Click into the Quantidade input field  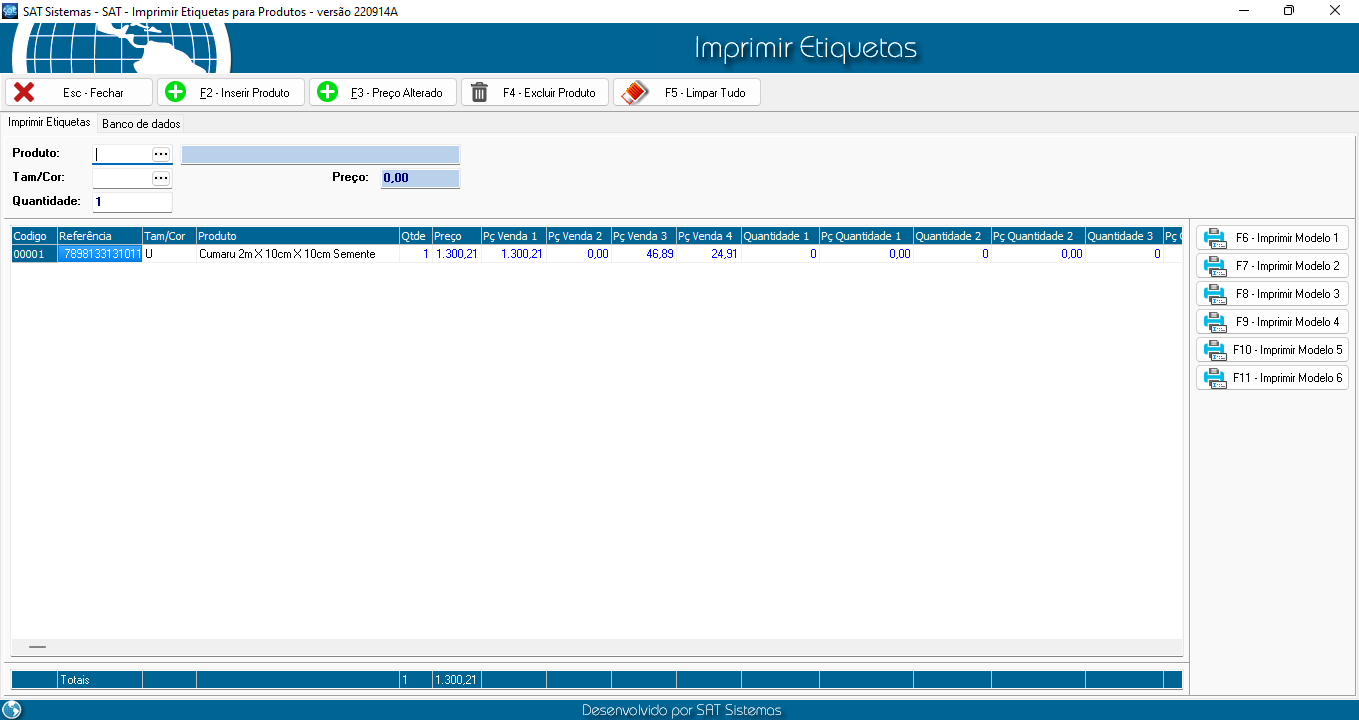click(x=131, y=202)
